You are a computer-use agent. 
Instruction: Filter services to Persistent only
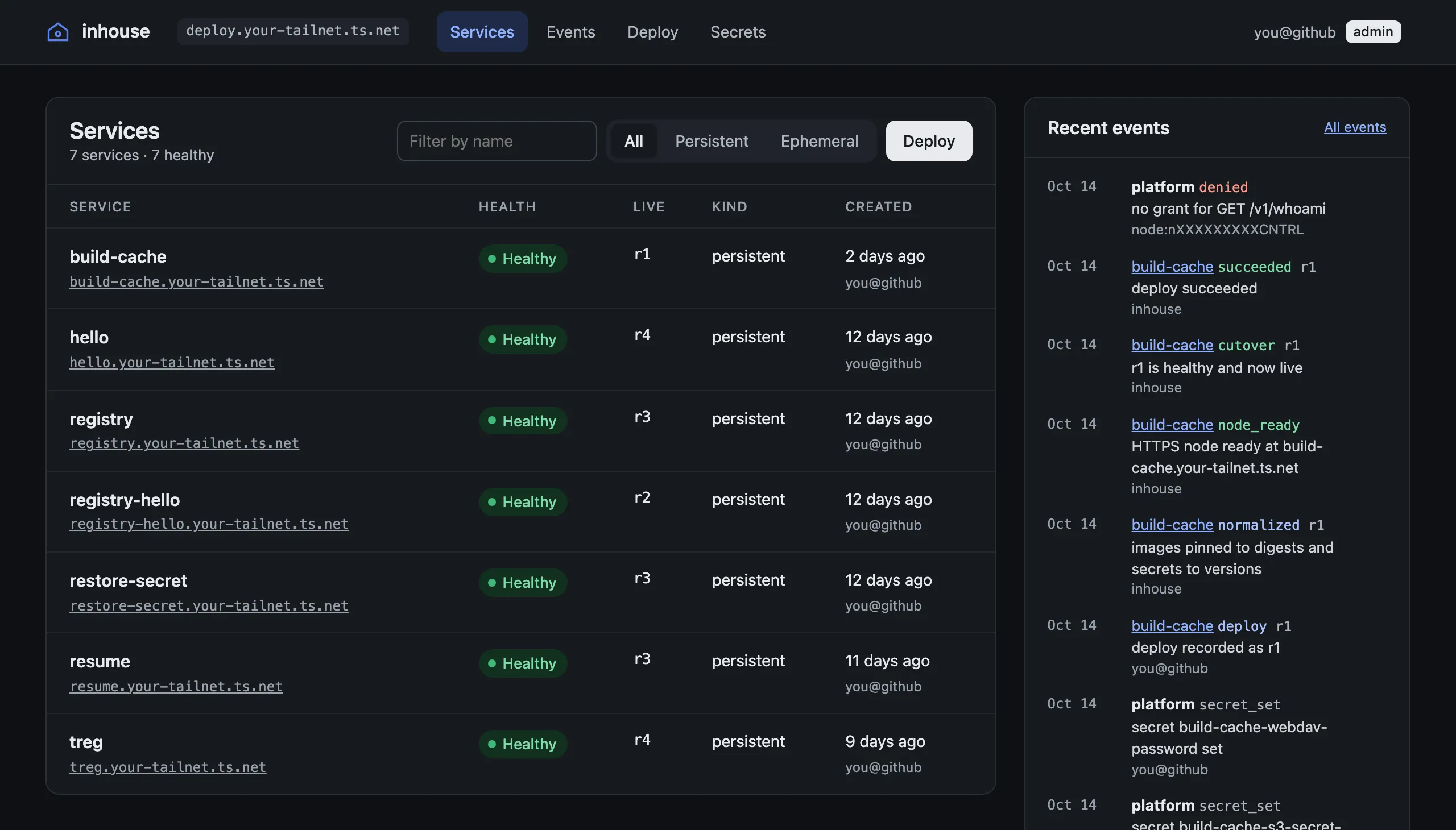point(712,141)
